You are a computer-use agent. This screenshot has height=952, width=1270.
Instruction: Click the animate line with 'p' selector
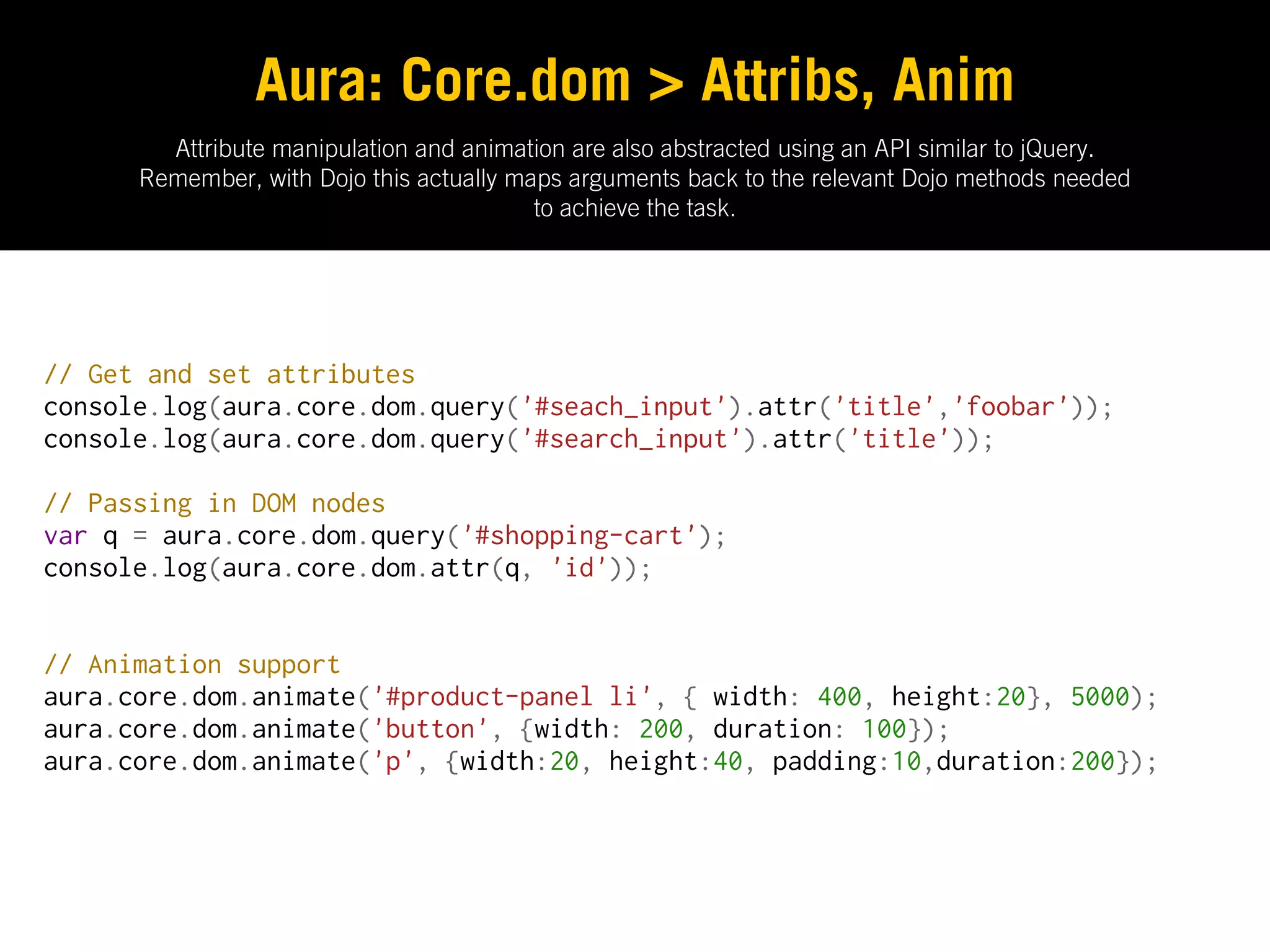600,762
